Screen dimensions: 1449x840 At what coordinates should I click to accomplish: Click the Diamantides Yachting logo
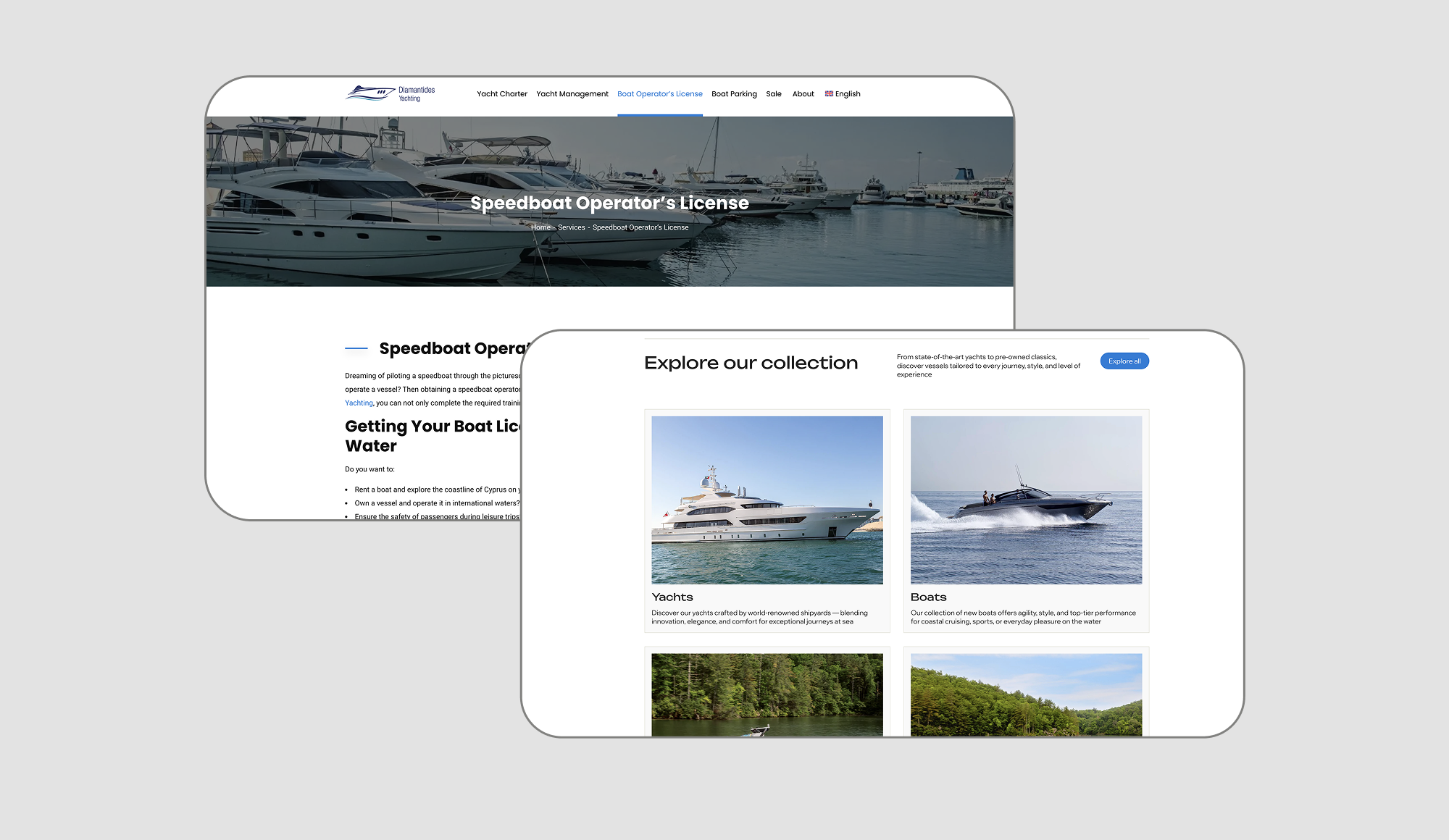tap(391, 93)
